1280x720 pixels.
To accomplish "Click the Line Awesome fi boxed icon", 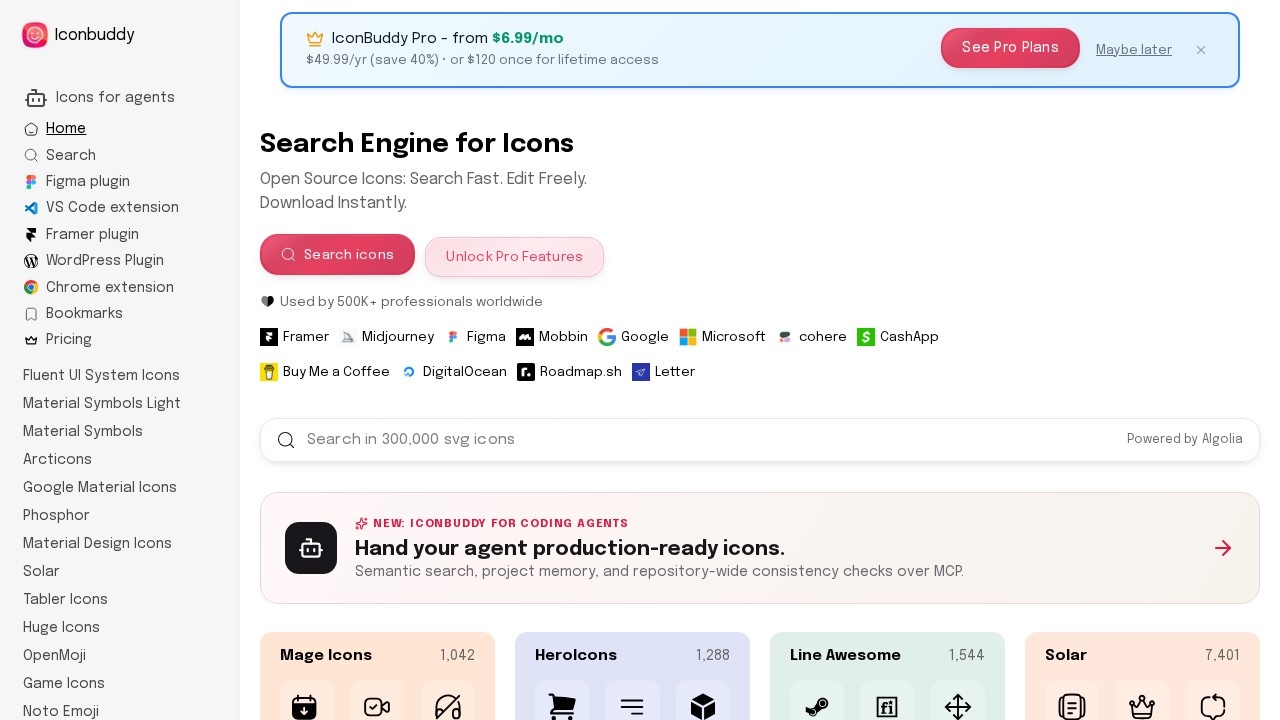I will pos(887,707).
